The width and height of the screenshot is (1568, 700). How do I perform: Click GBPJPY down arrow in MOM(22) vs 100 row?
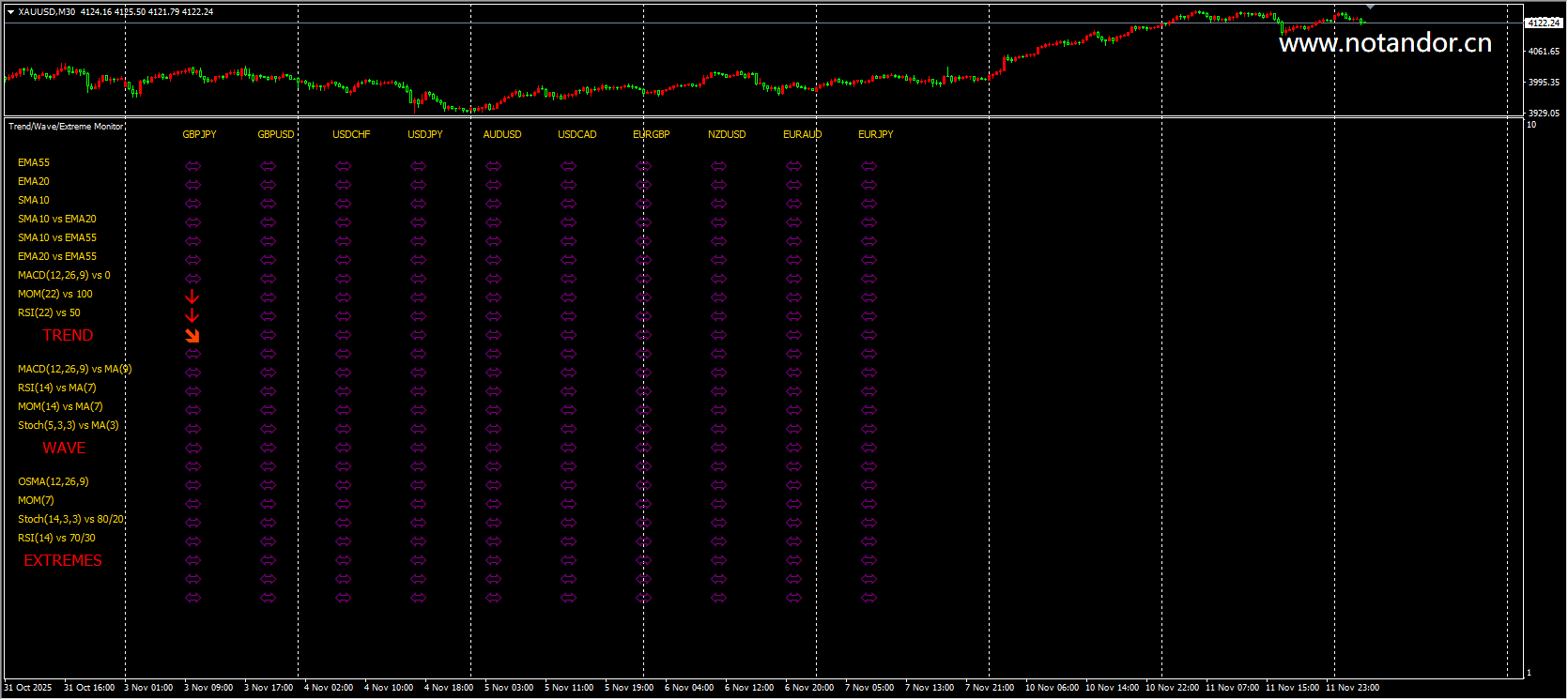coord(192,297)
